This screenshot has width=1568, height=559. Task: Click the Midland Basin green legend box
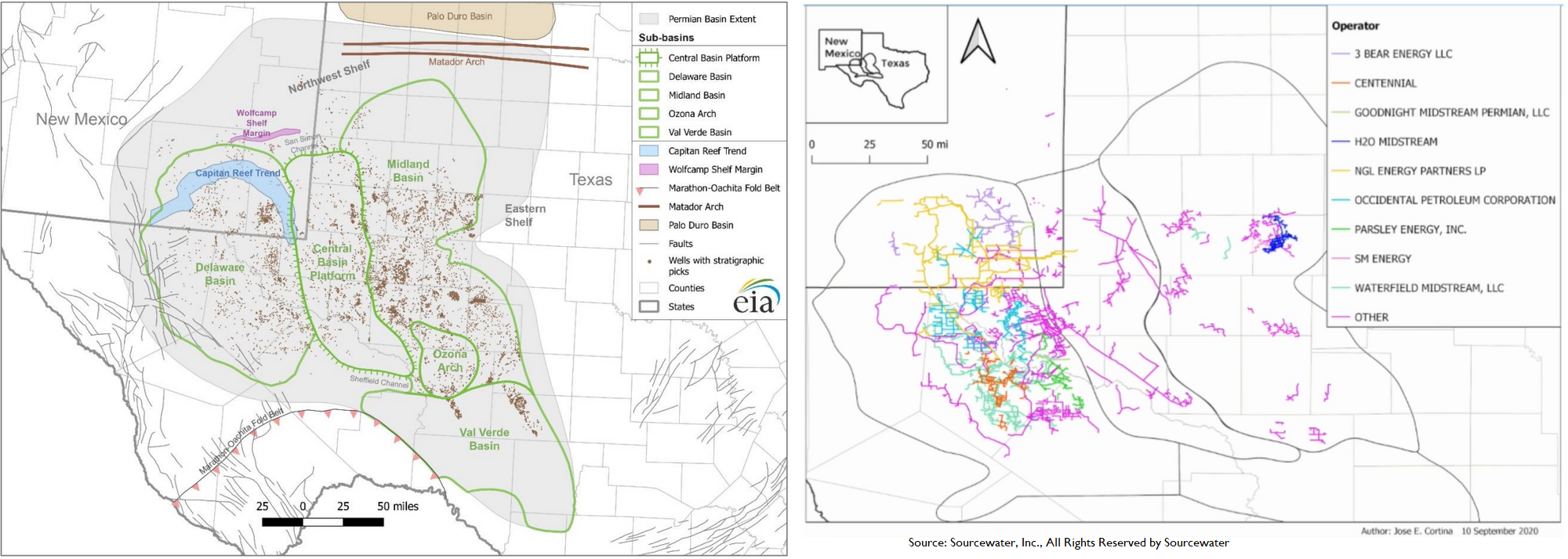point(648,95)
